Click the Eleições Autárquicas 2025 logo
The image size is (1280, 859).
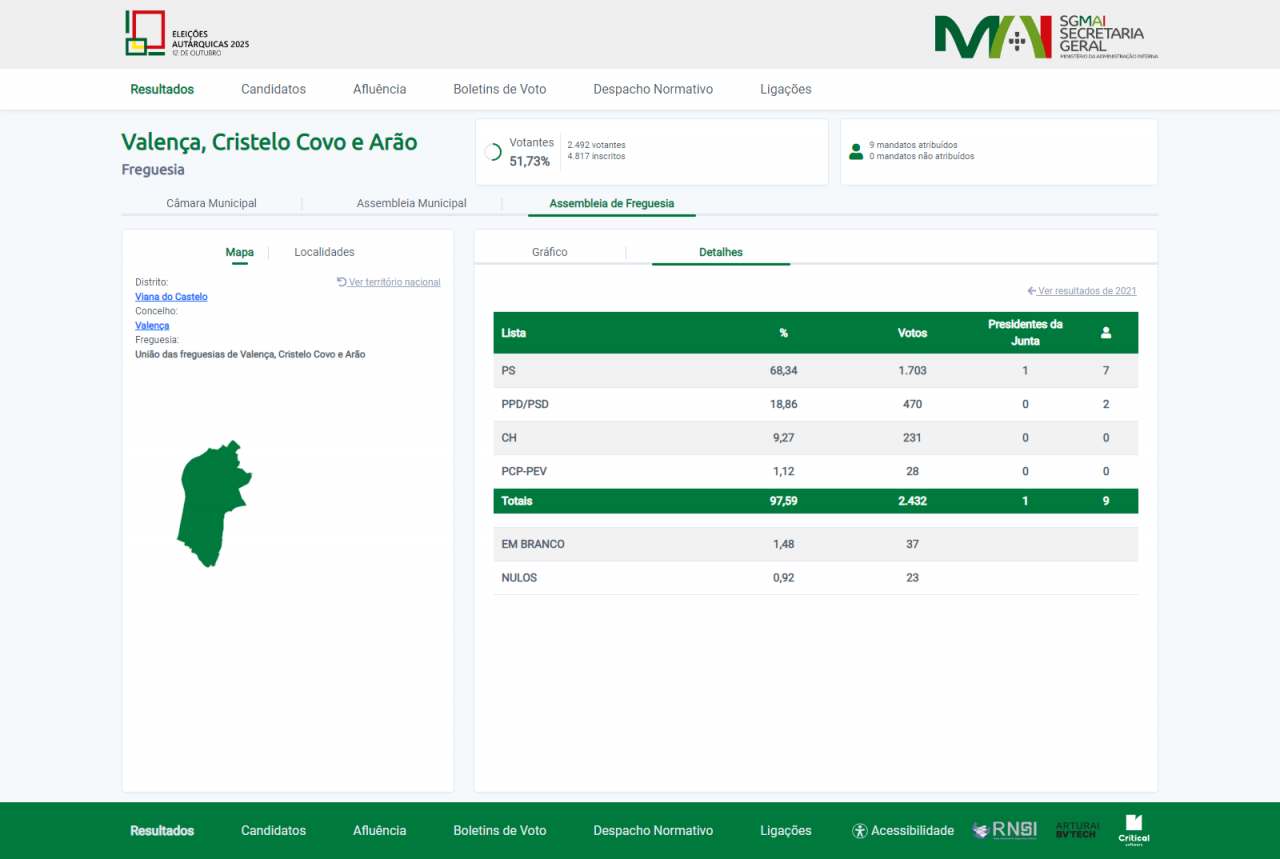tap(186, 34)
